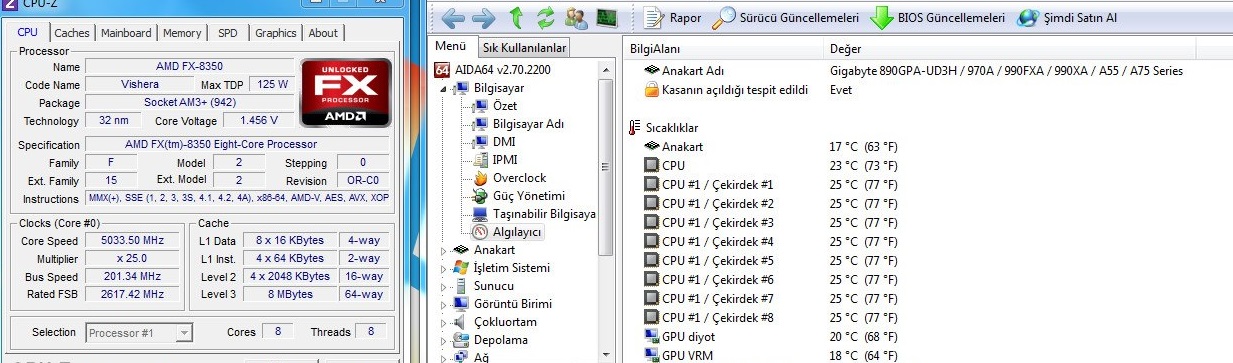Screen dimensions: 1233x363
Task: Select Bilgisayar Adı tree item
Action: coord(529,124)
